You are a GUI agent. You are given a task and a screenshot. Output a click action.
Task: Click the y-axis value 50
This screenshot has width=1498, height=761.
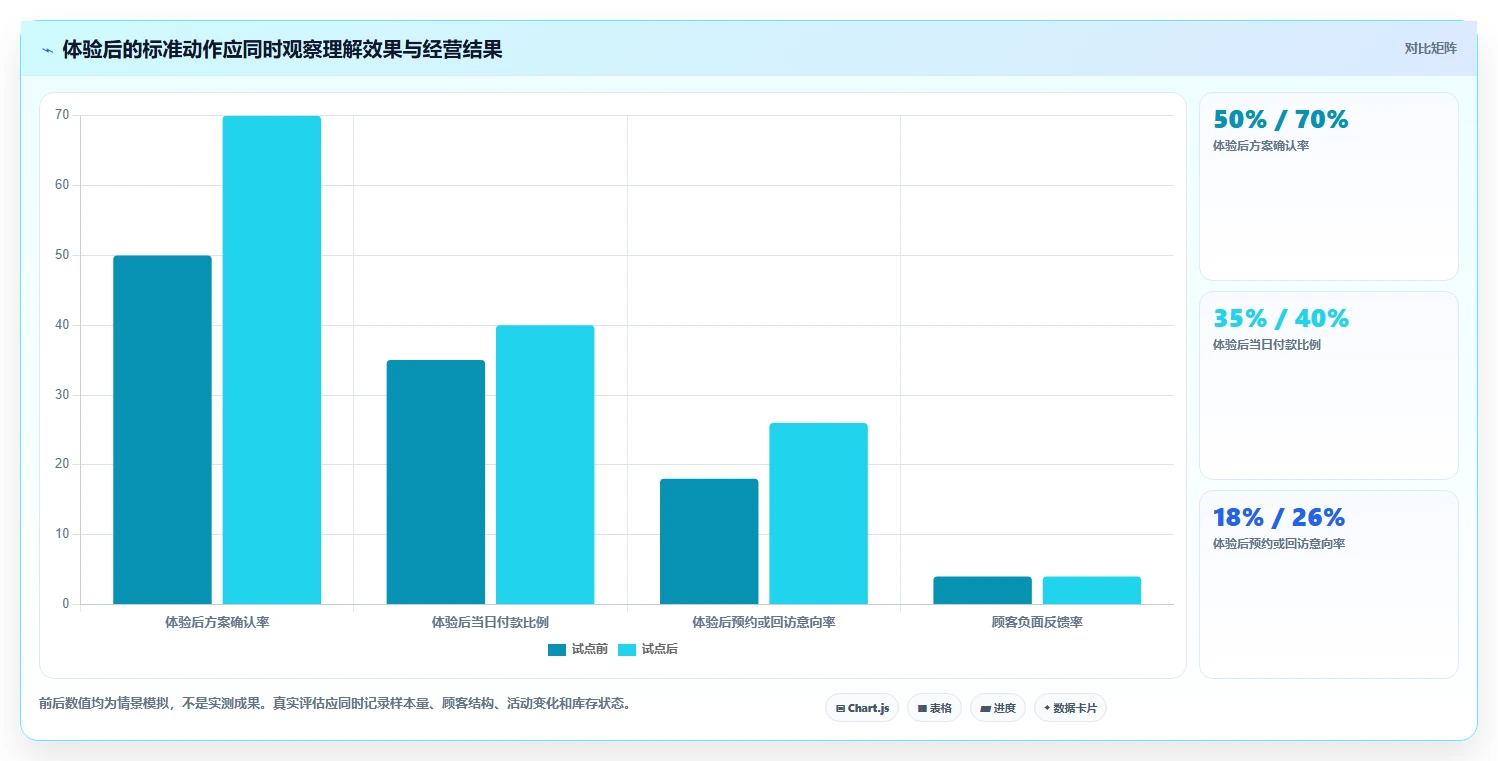62,255
